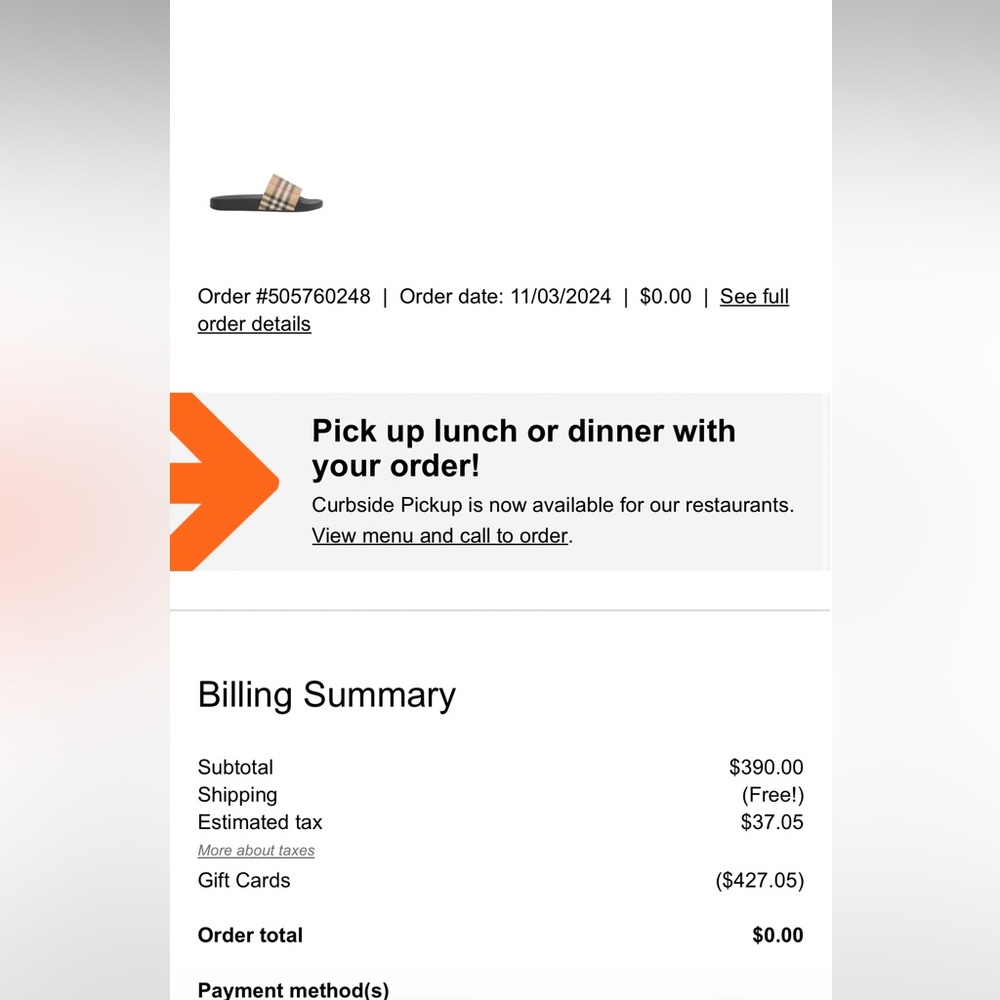1000x1000 pixels.
Task: Click the Subtotal label
Action: tap(236, 768)
